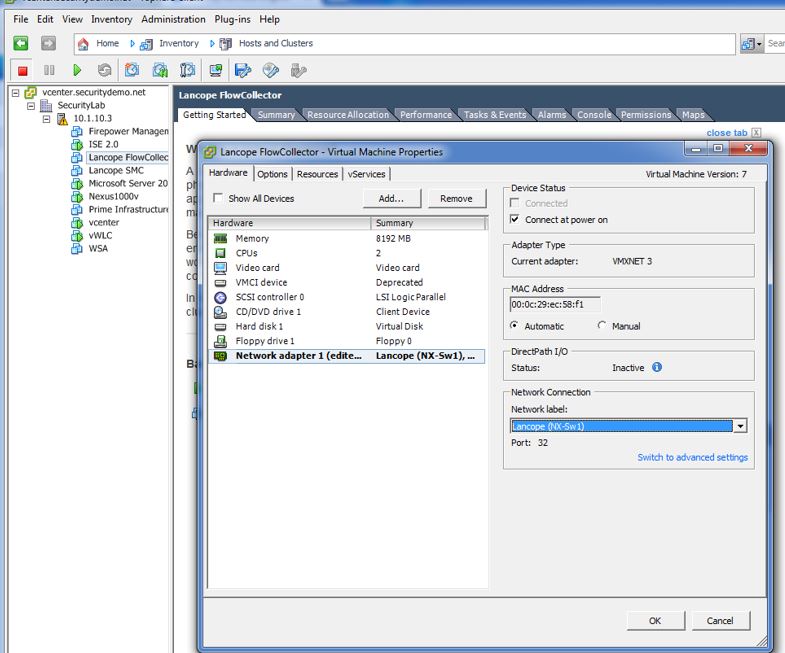Switch to Options tab in properties dialog

(272, 174)
